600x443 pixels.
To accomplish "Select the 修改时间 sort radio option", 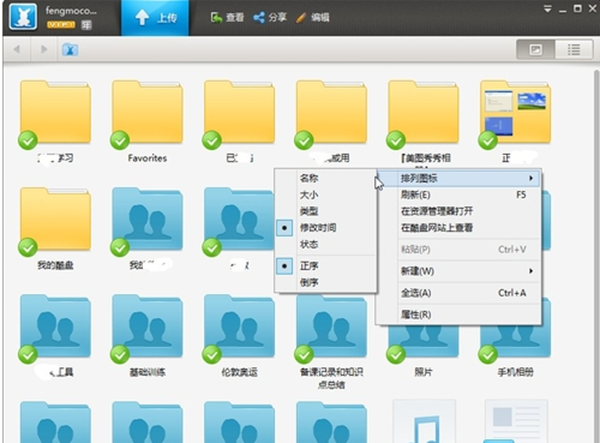I will [x=326, y=228].
